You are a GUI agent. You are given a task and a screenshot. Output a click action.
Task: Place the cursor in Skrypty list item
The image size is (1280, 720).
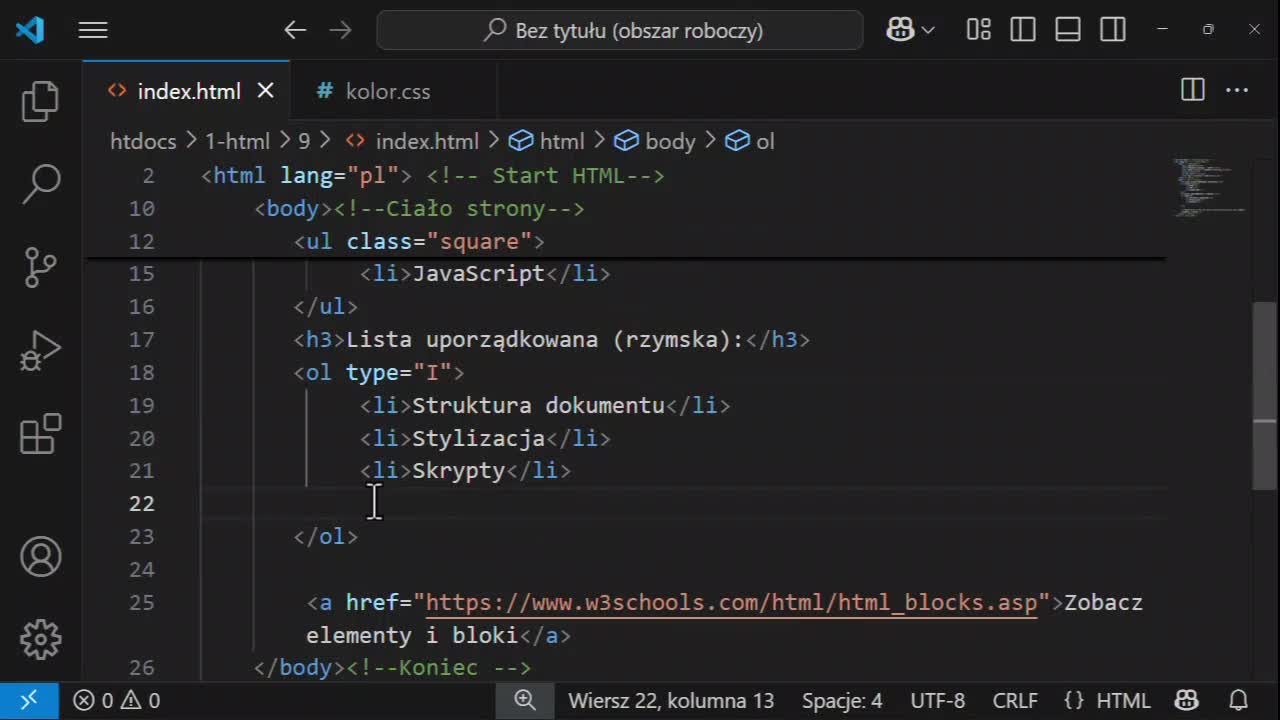pyautogui.click(x=465, y=471)
